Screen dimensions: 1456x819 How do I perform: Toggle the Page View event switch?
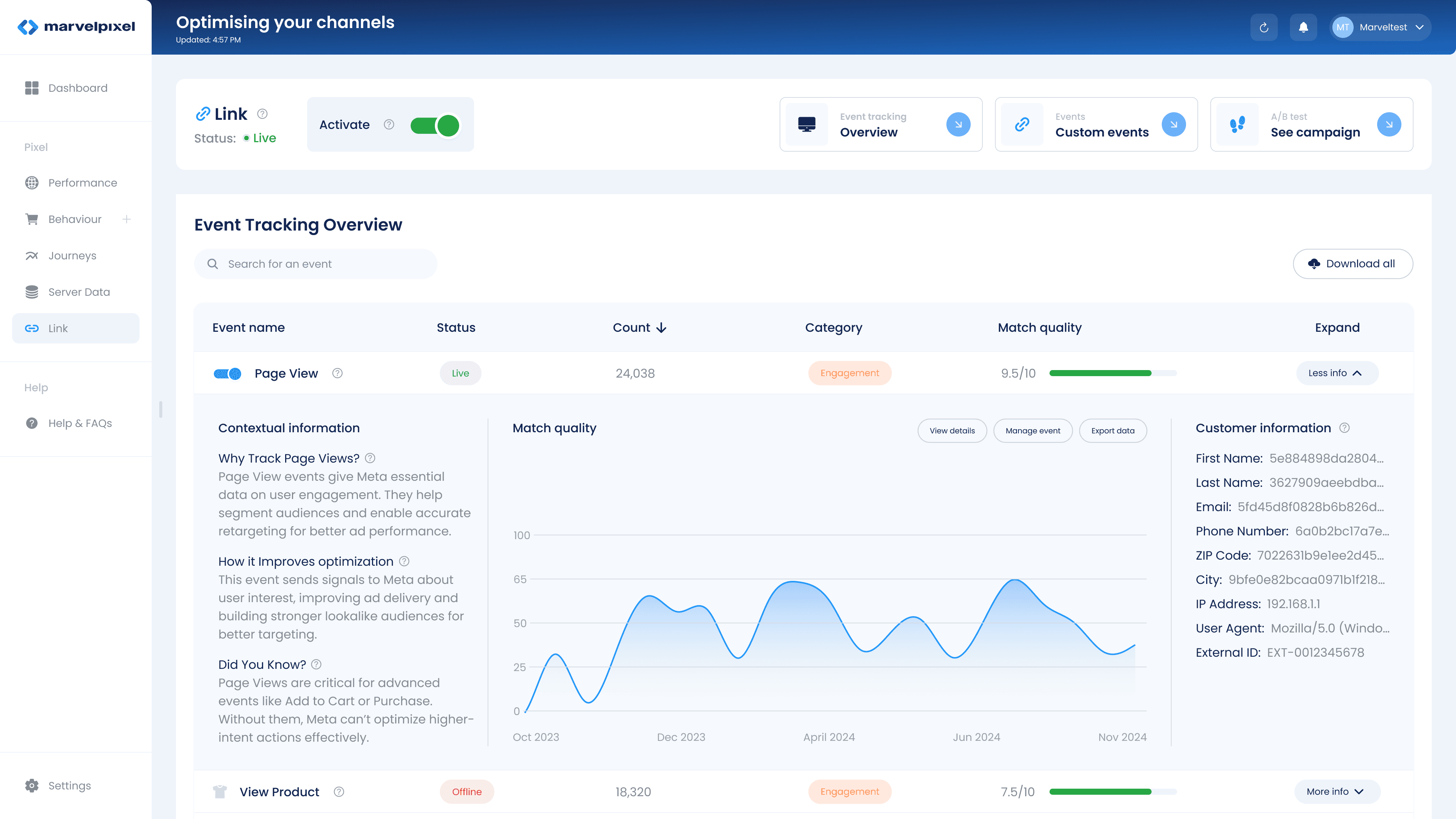tap(227, 373)
